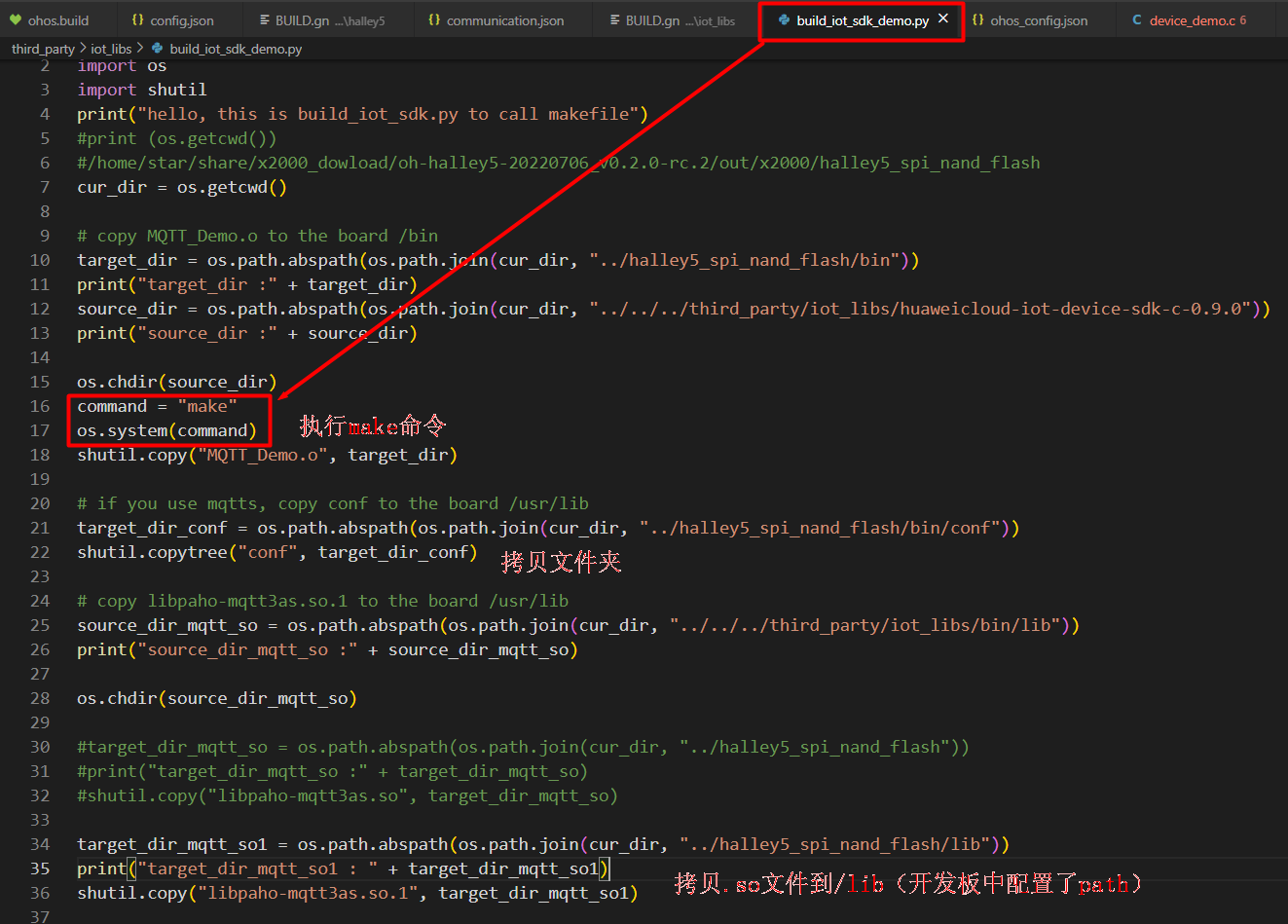Click the print "source_dir_mqtt_so :" statement
Screen dimensions: 1288x924
pyautogui.click(x=328, y=649)
